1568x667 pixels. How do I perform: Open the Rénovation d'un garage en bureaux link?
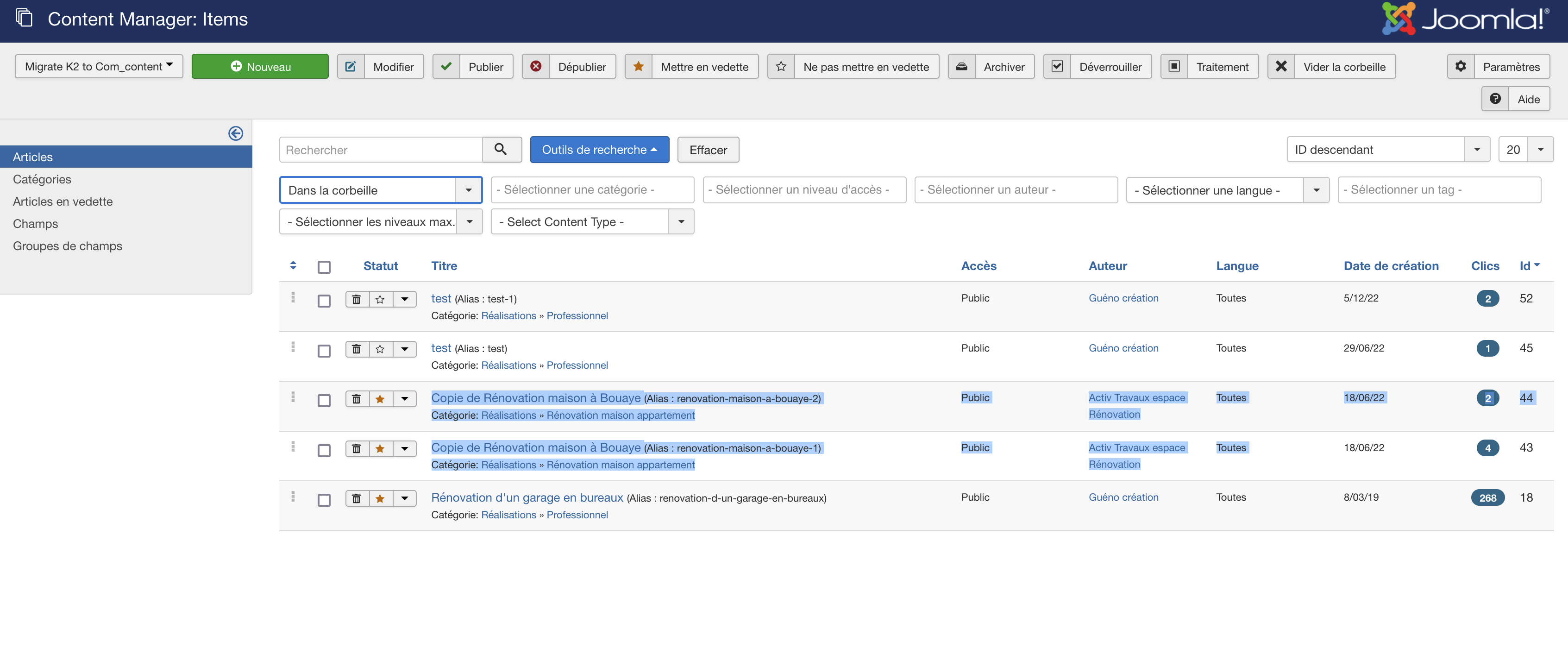click(x=527, y=497)
